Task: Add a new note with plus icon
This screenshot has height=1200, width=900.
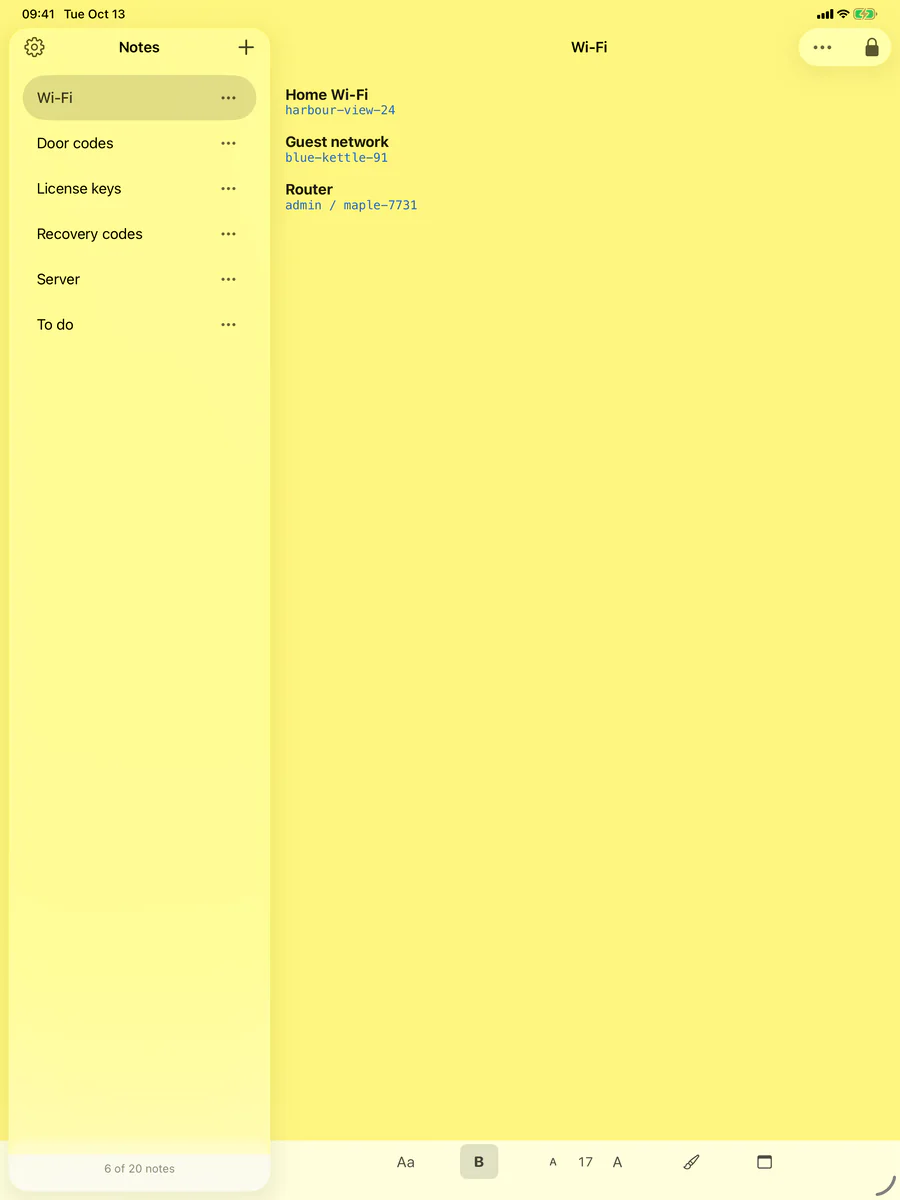Action: (x=246, y=47)
